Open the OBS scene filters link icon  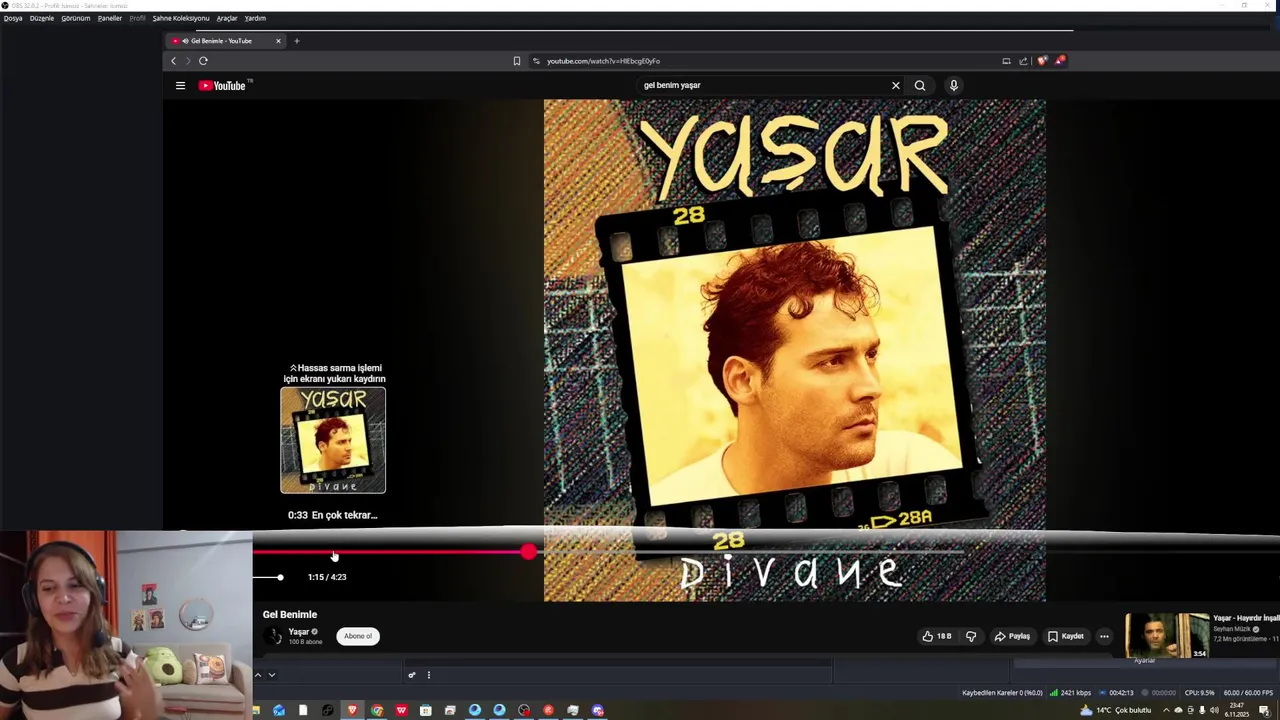tap(411, 675)
